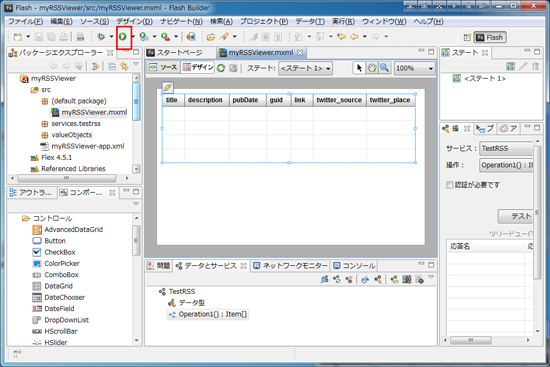Viewport: 550px width, 367px height.
Task: Switch to the Source (ソース) view mode
Action: click(164, 67)
